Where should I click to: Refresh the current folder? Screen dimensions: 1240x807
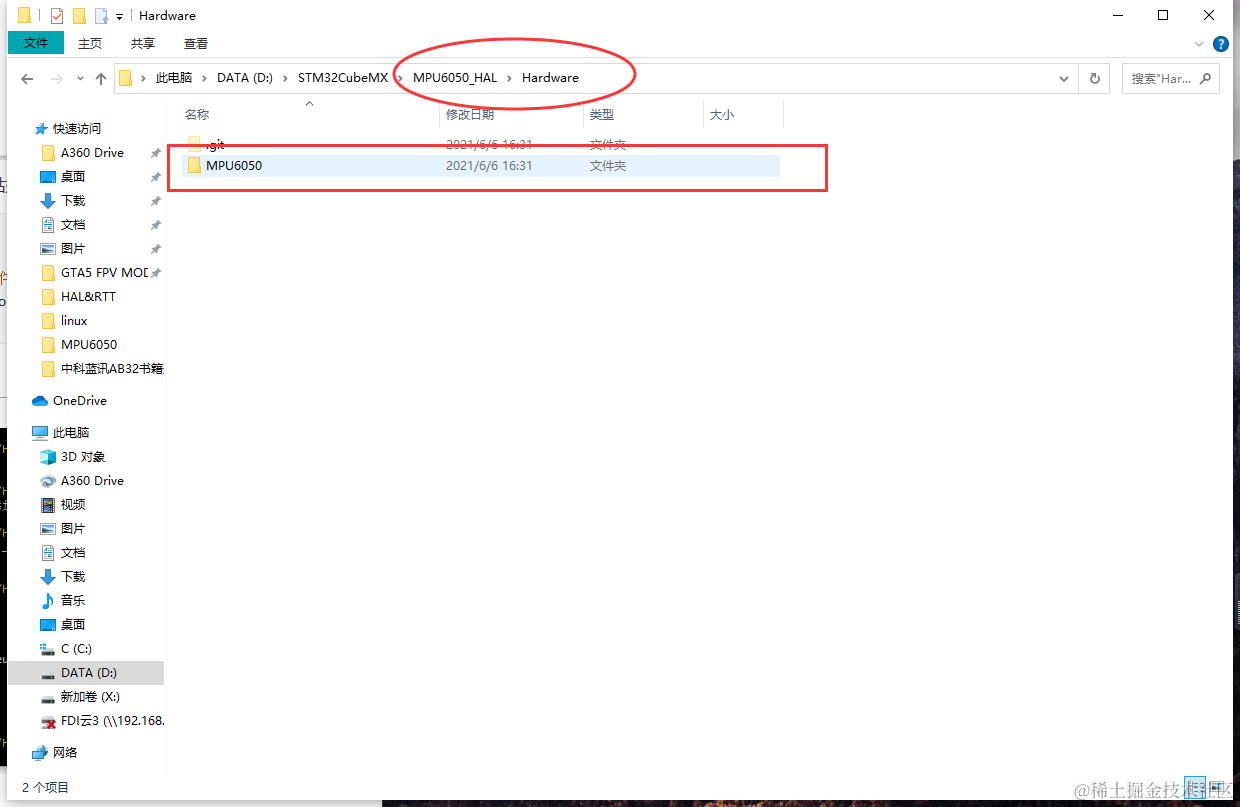1094,78
